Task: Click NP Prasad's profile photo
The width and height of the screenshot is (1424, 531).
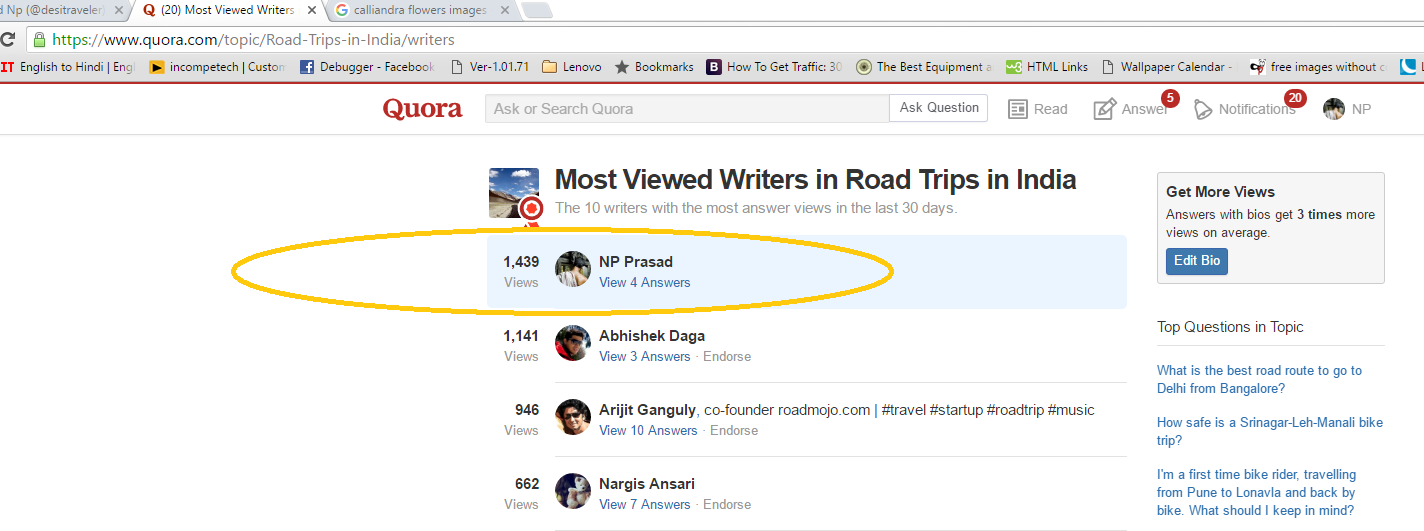Action: tap(573, 269)
